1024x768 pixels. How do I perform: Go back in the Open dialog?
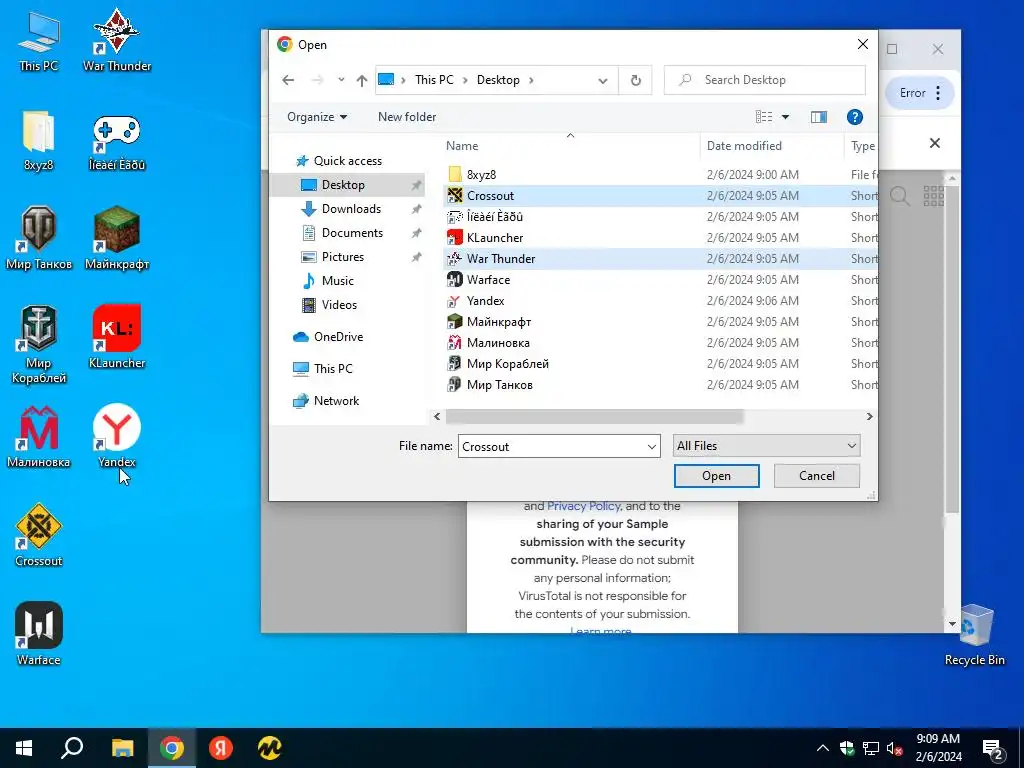pos(288,80)
